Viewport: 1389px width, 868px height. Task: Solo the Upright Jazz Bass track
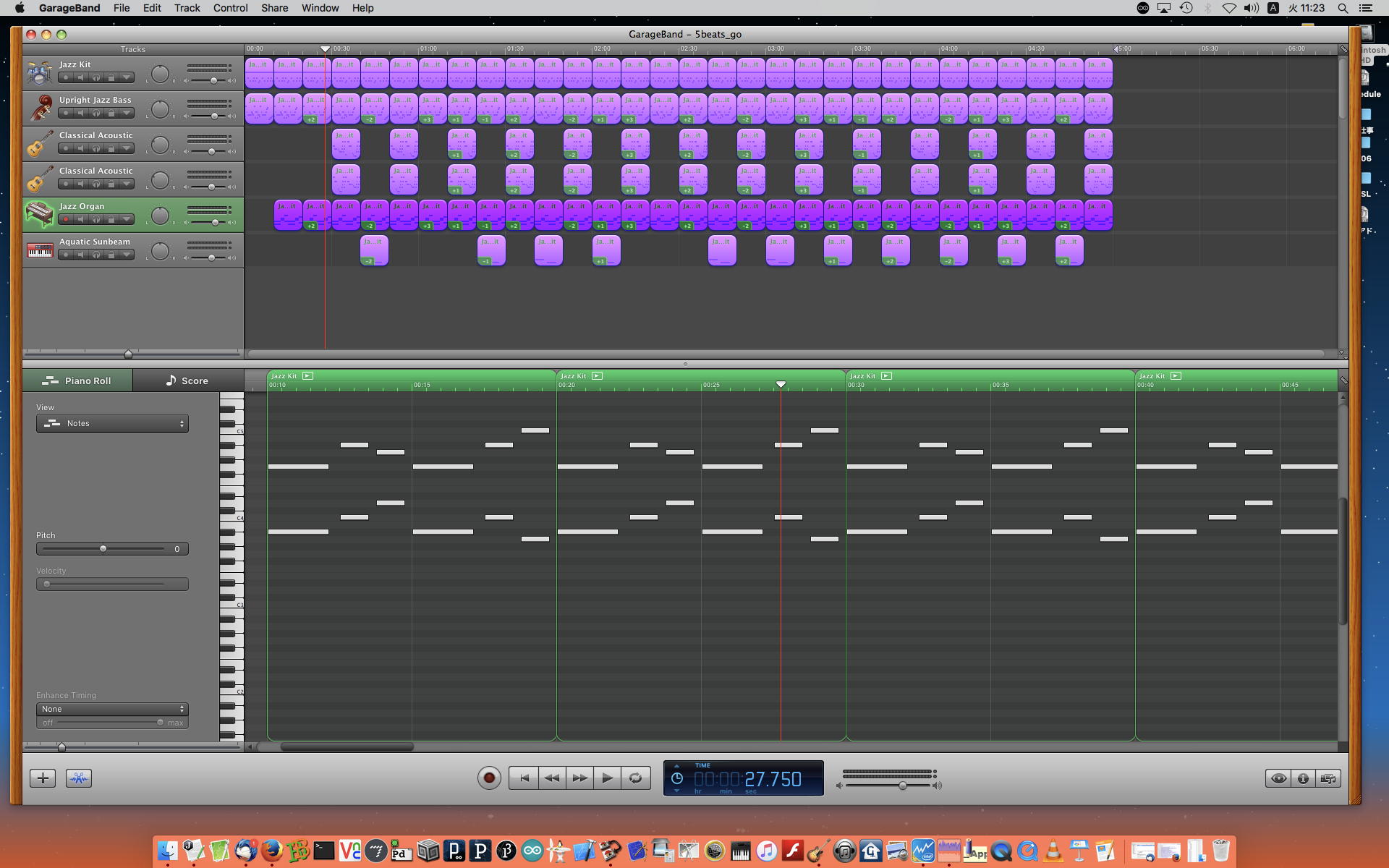tap(95, 113)
